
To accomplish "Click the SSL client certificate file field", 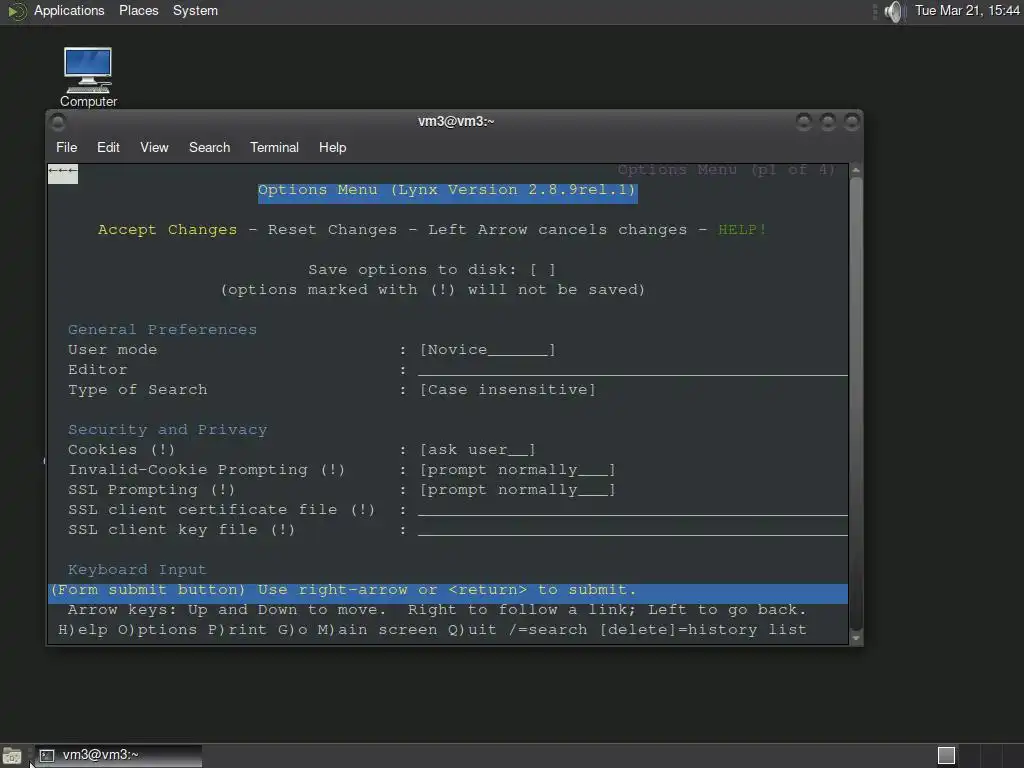I will (633, 510).
